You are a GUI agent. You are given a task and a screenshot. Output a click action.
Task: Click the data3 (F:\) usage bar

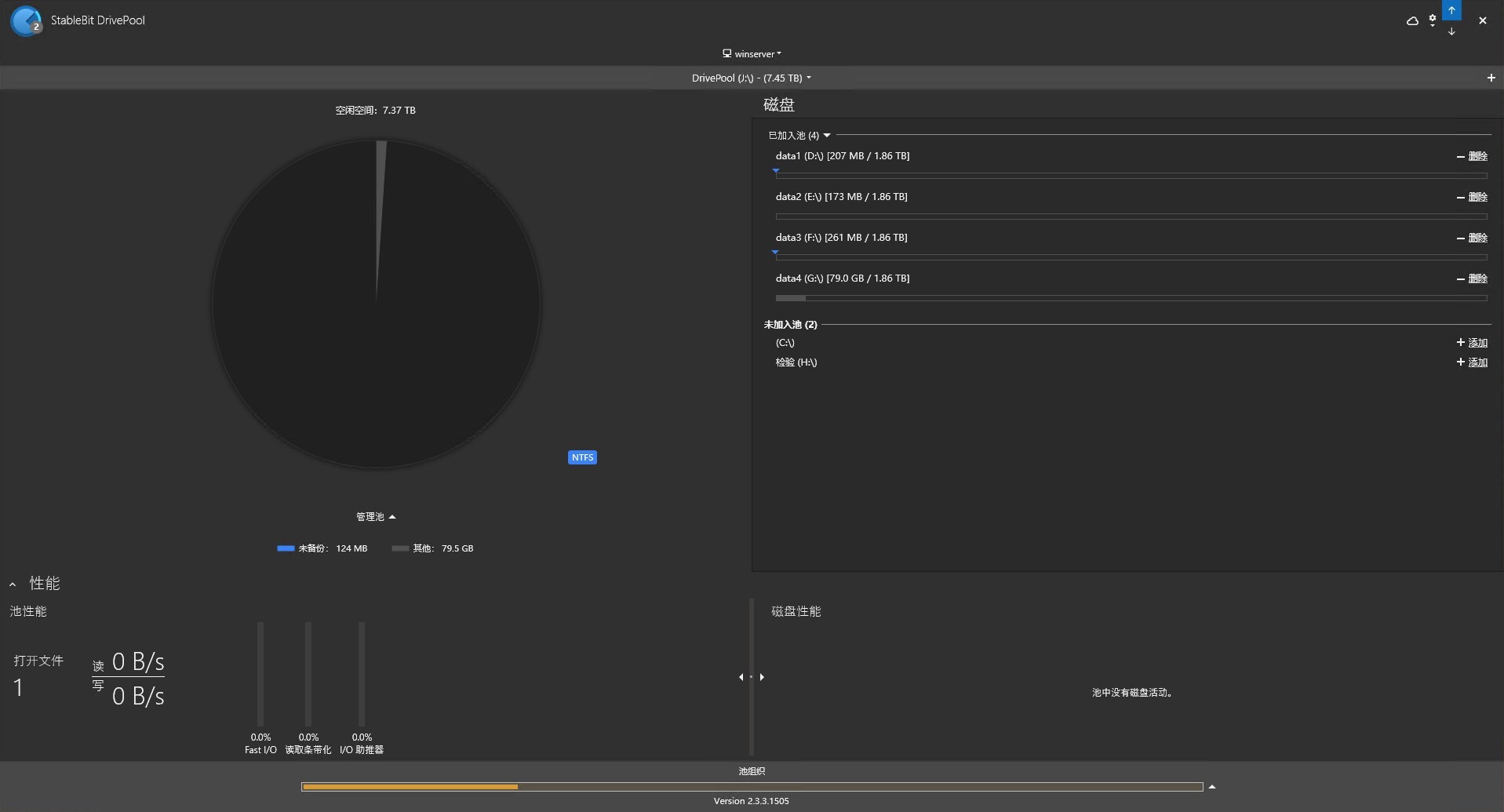(1131, 257)
